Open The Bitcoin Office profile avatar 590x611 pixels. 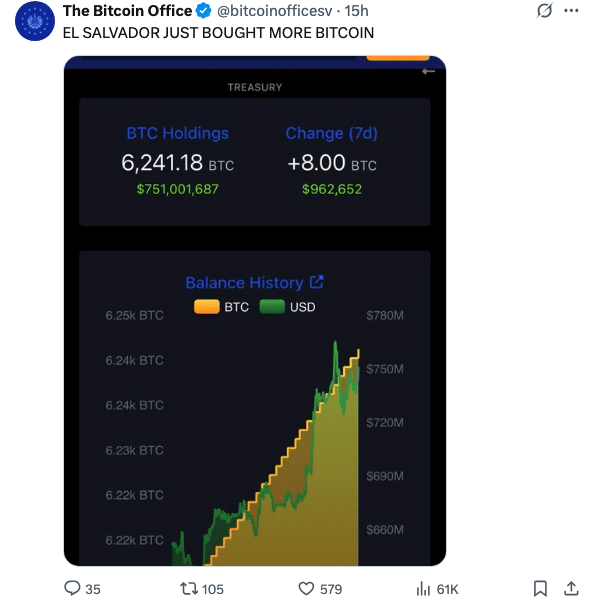[x=35, y=21]
